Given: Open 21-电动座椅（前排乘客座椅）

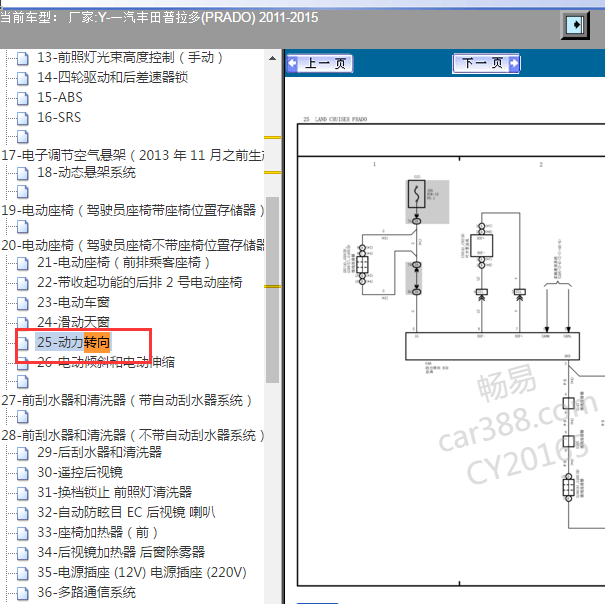Looking at the screenshot, I should [x=123, y=263].
